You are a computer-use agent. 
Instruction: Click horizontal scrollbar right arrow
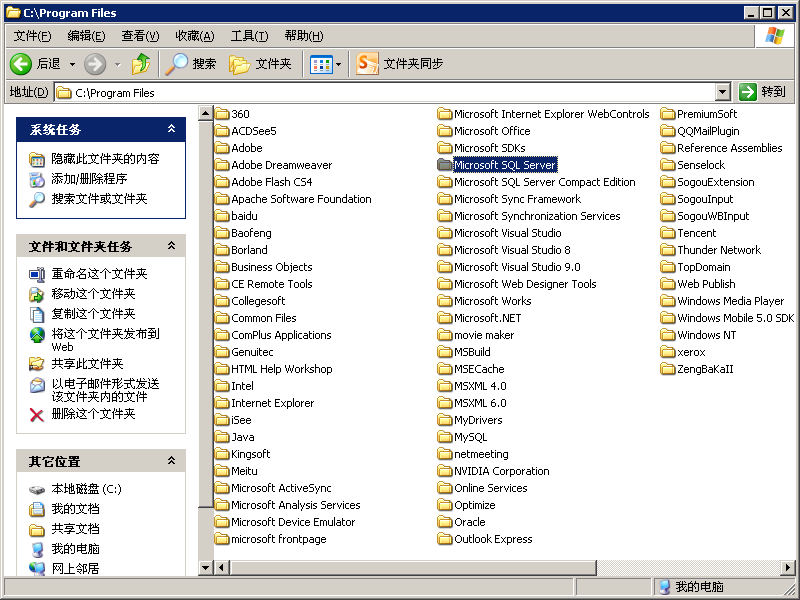coord(787,567)
